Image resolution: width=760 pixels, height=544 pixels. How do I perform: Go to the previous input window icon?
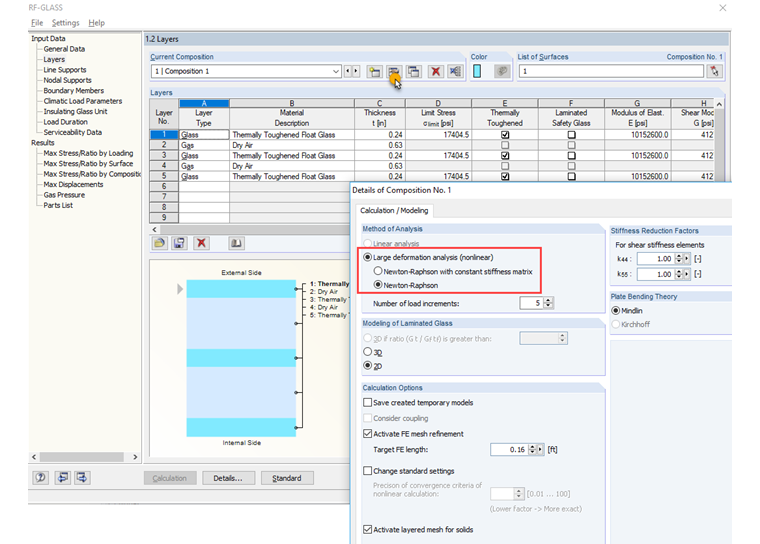pyautogui.click(x=63, y=478)
